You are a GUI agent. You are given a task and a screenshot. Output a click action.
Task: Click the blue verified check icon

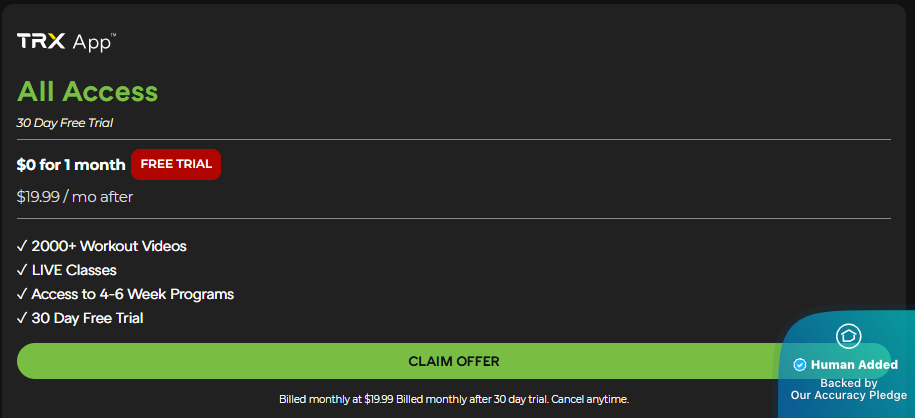coord(800,365)
